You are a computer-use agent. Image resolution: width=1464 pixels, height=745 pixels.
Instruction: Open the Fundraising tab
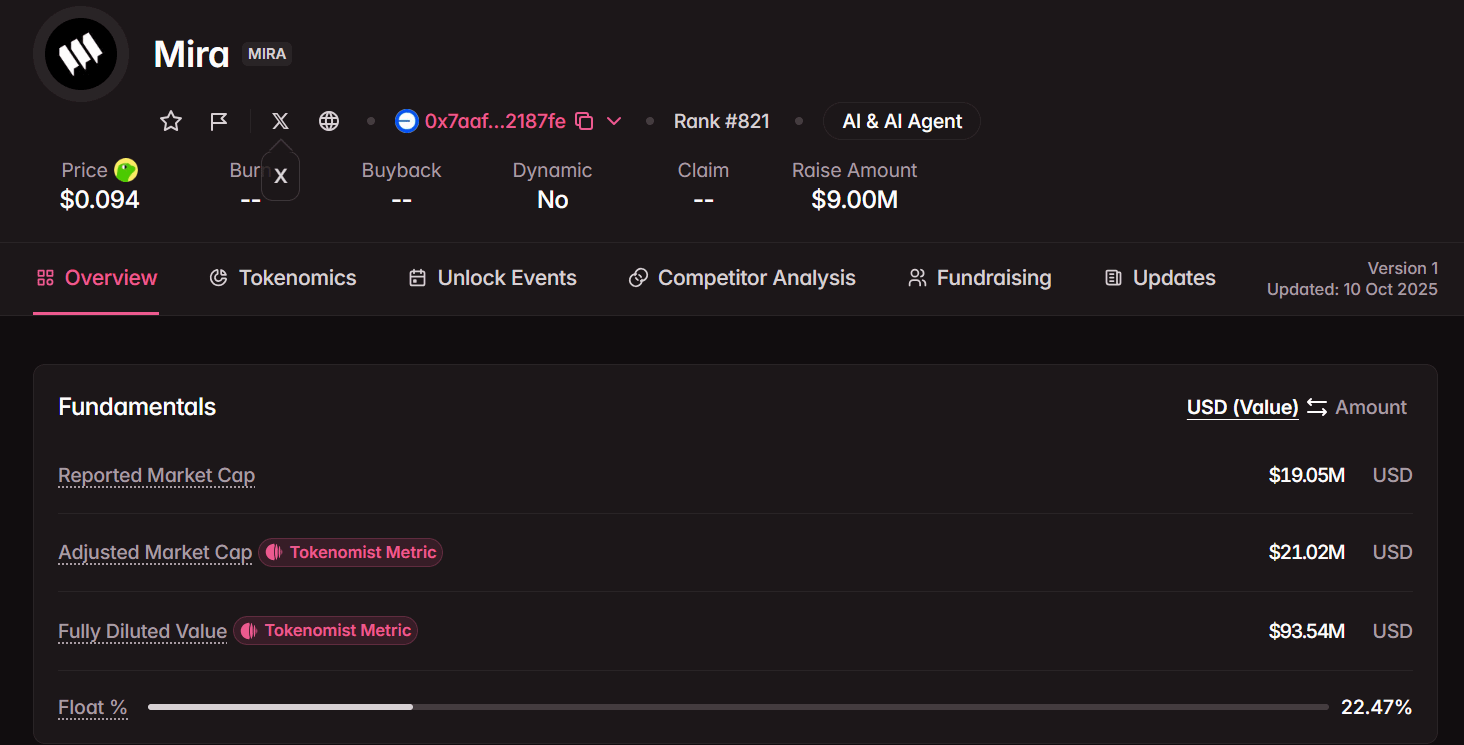point(979,278)
